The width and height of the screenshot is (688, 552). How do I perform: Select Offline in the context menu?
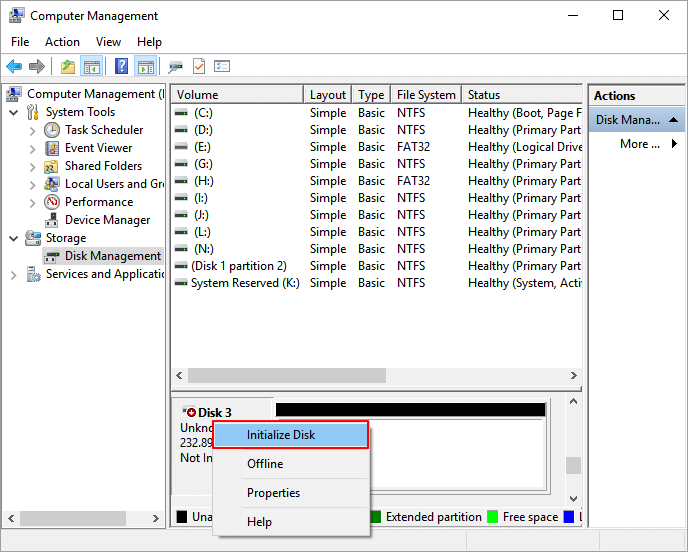coord(265,464)
